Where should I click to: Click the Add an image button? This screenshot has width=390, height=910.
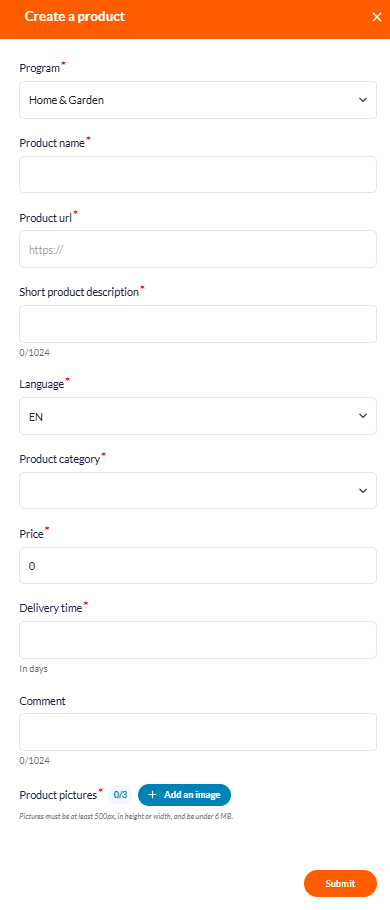tap(185, 795)
